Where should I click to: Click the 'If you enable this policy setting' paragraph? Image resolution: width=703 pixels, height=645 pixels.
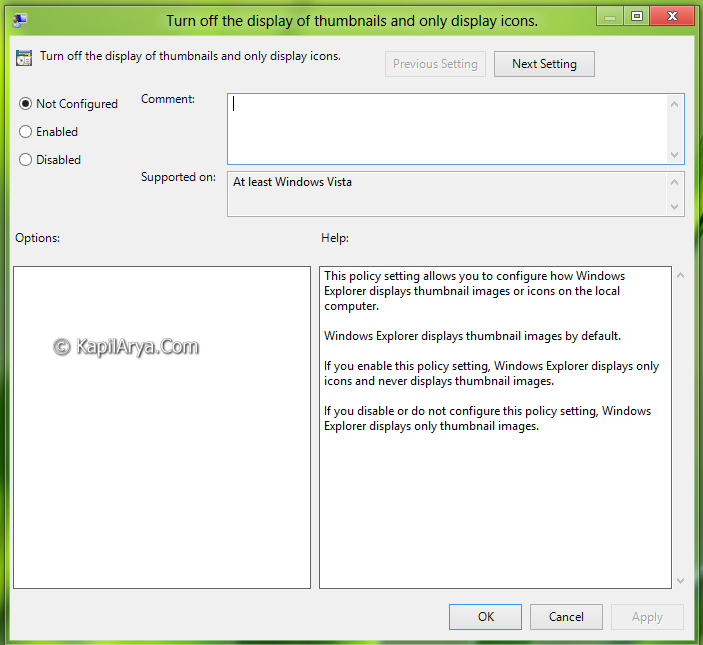click(491, 373)
